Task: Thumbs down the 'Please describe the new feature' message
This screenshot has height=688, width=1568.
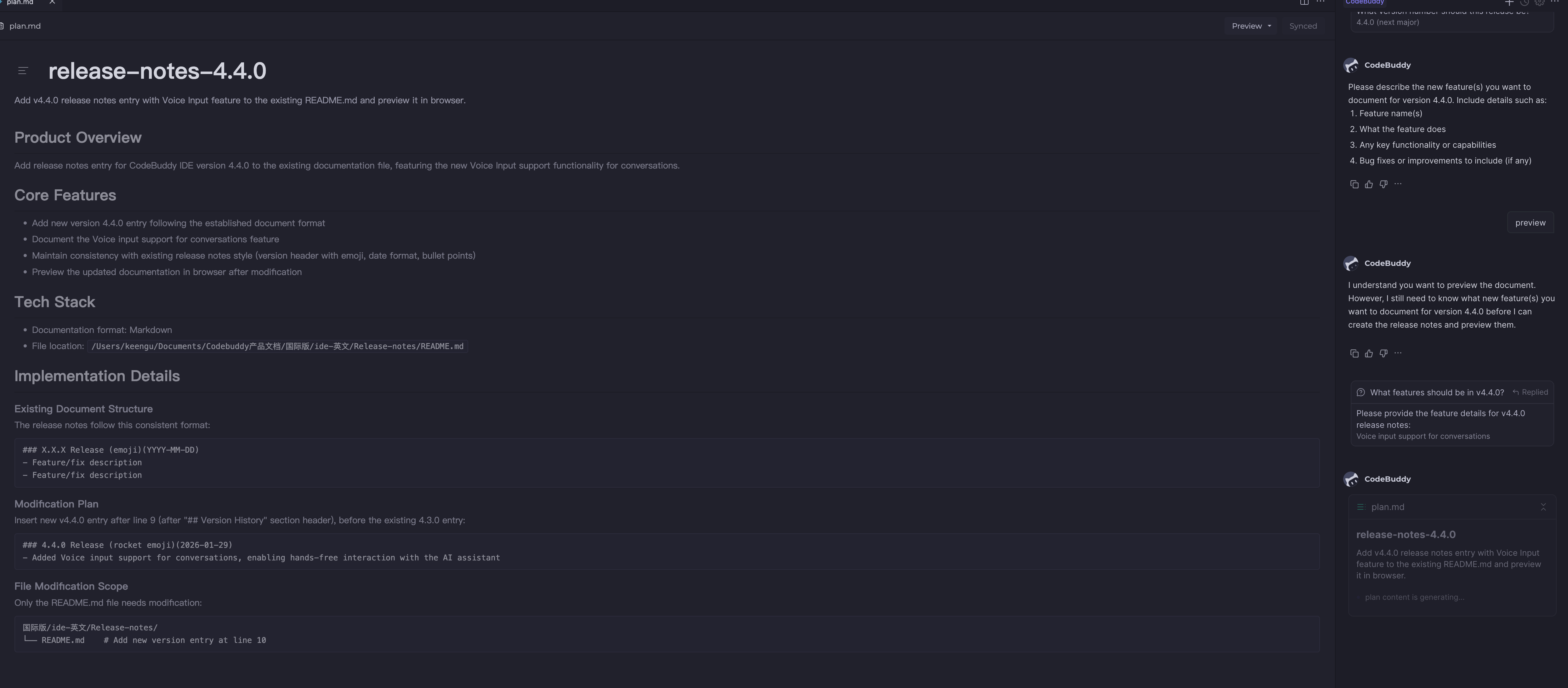Action: coord(1383,185)
